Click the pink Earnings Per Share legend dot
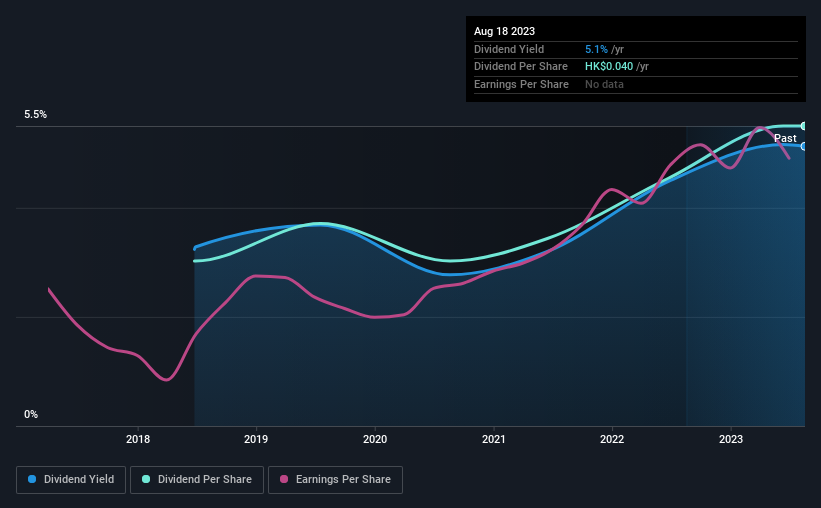 pyautogui.click(x=284, y=479)
